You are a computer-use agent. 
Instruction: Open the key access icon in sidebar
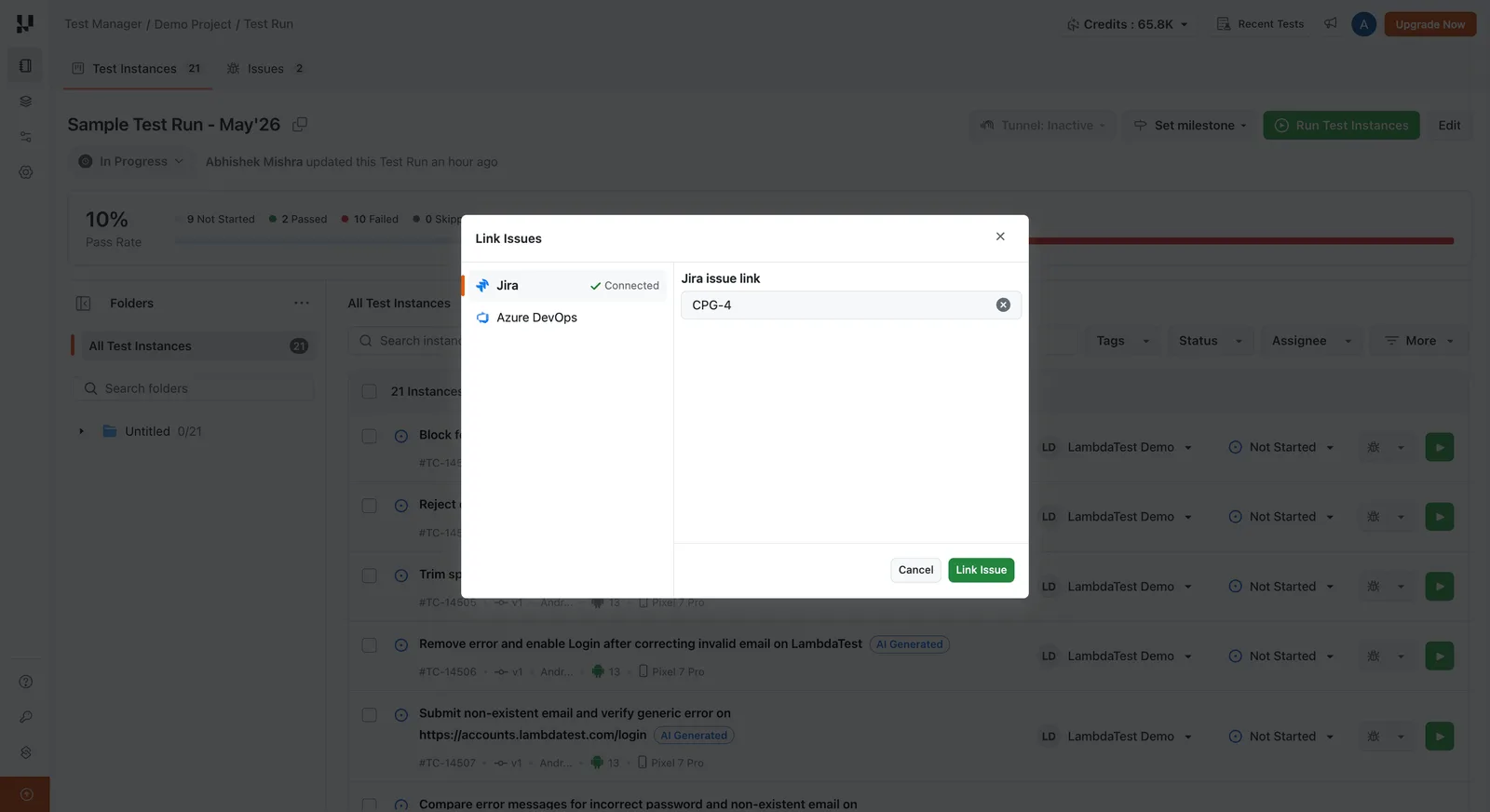(25, 717)
